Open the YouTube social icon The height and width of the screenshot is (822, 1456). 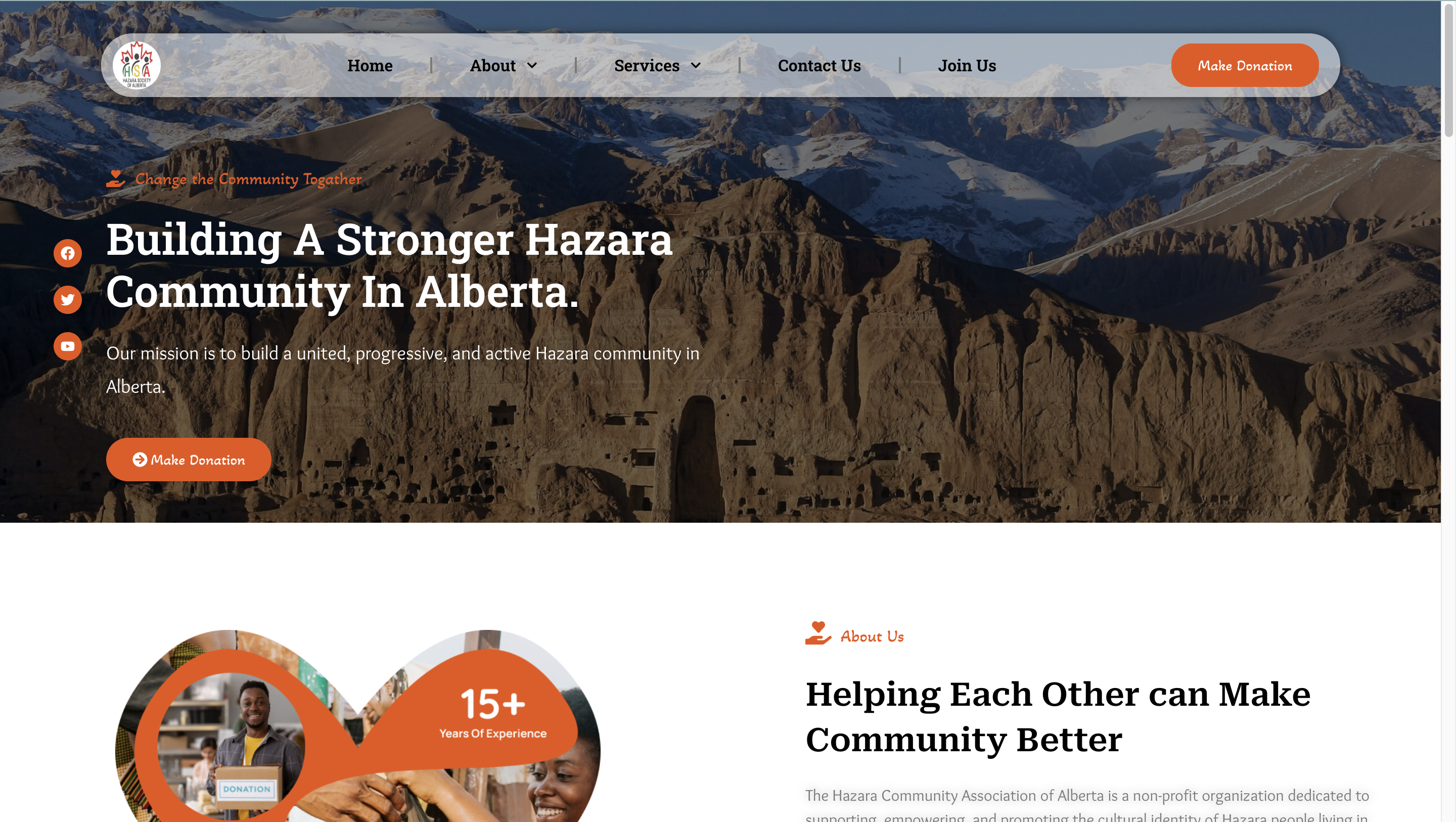point(68,346)
